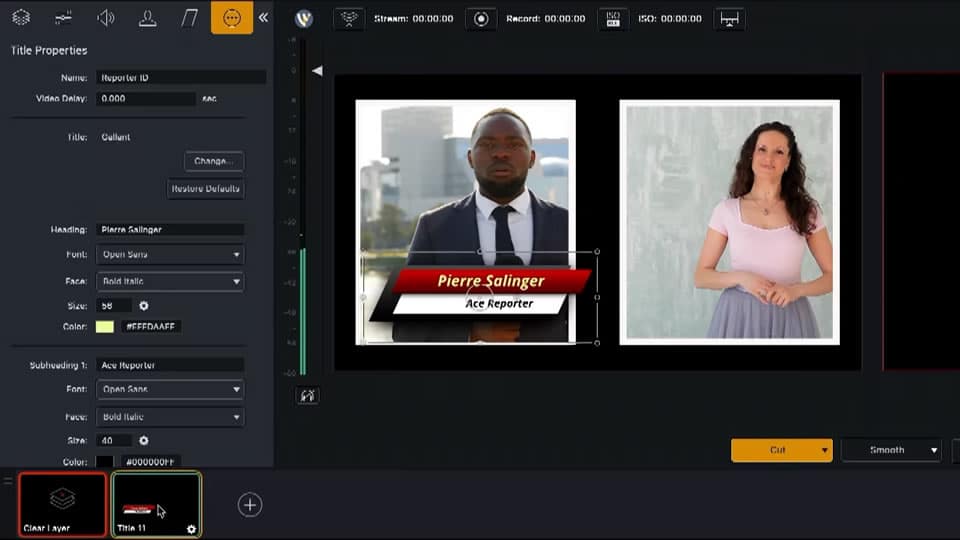
Task: Click the Change... title button
Action: point(213,161)
